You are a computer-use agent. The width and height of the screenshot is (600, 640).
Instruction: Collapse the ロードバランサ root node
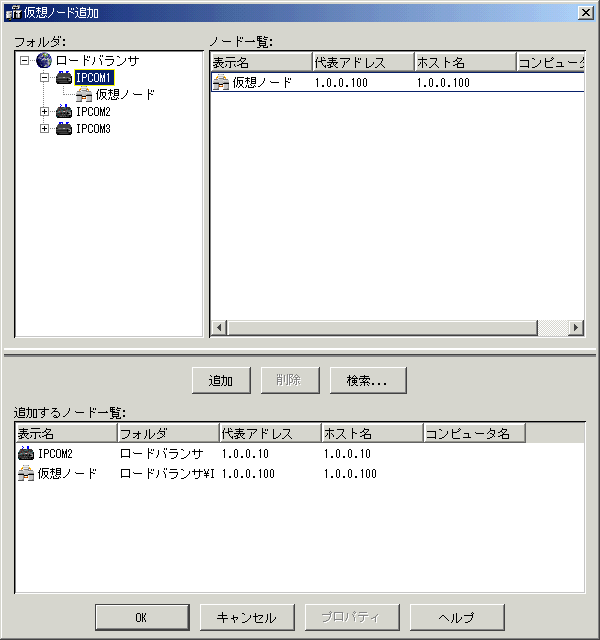(x=24, y=60)
